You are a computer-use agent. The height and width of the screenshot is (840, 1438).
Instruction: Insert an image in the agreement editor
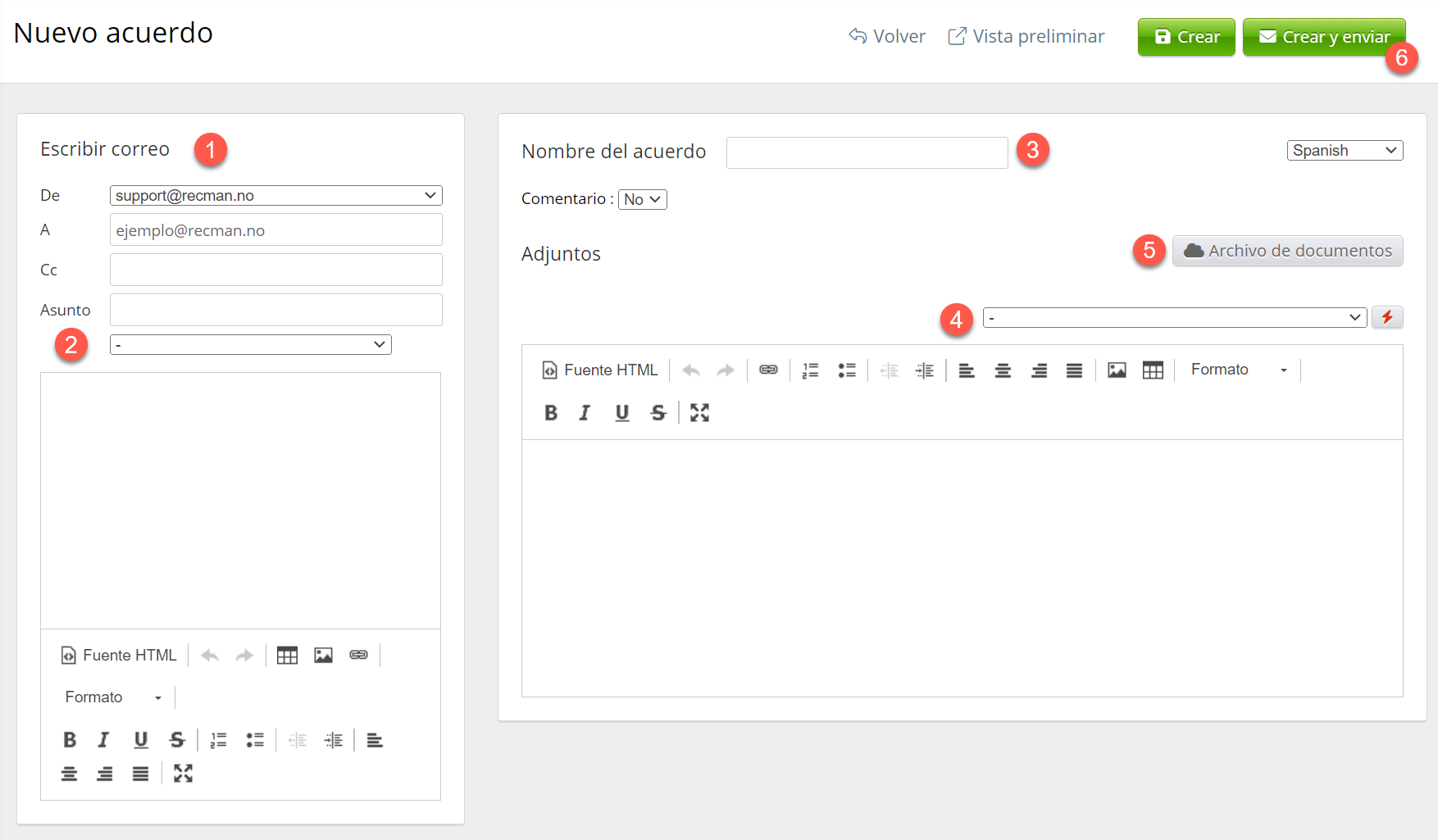point(1117,370)
